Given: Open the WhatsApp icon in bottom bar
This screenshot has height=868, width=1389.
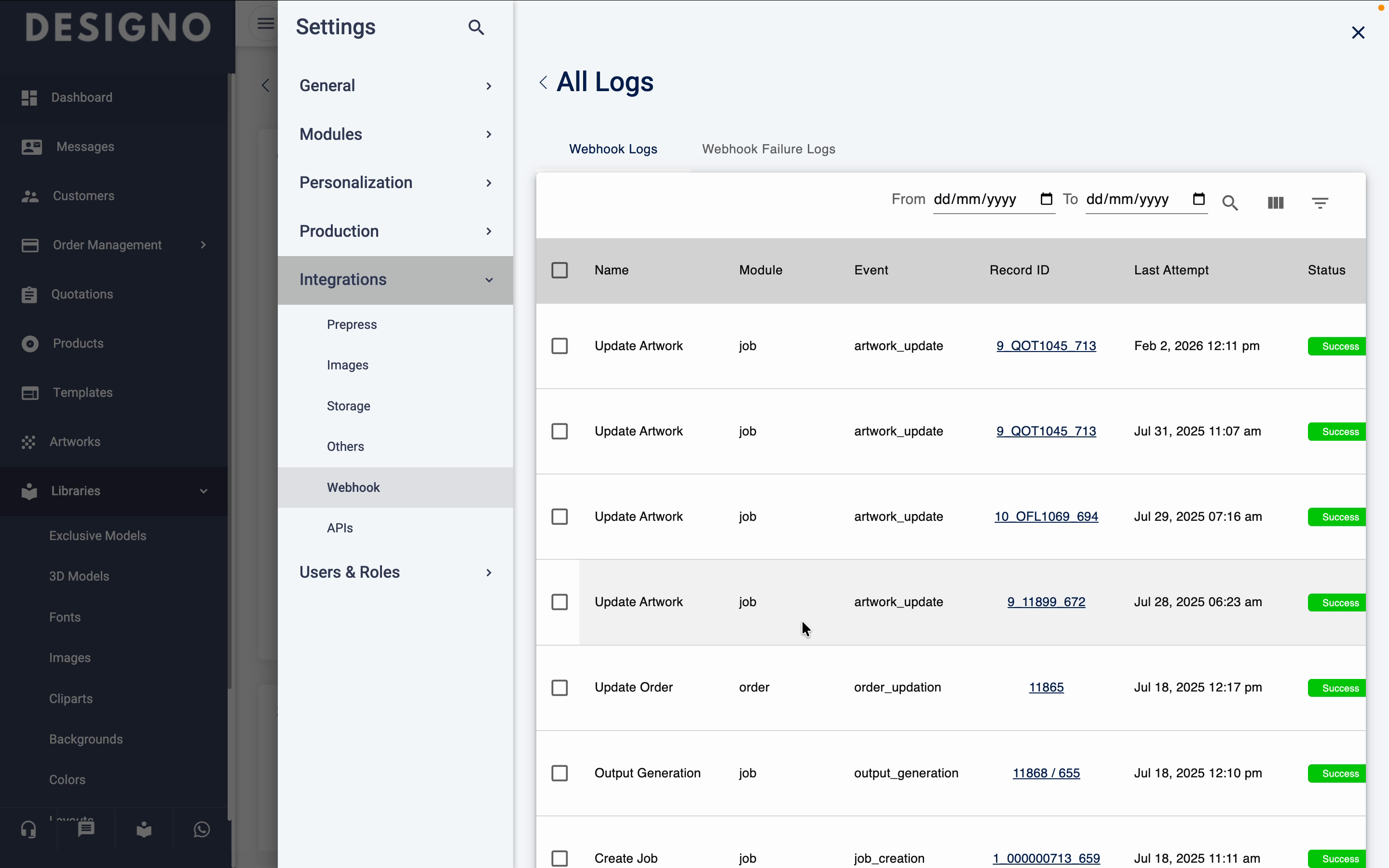Looking at the screenshot, I should (x=202, y=829).
